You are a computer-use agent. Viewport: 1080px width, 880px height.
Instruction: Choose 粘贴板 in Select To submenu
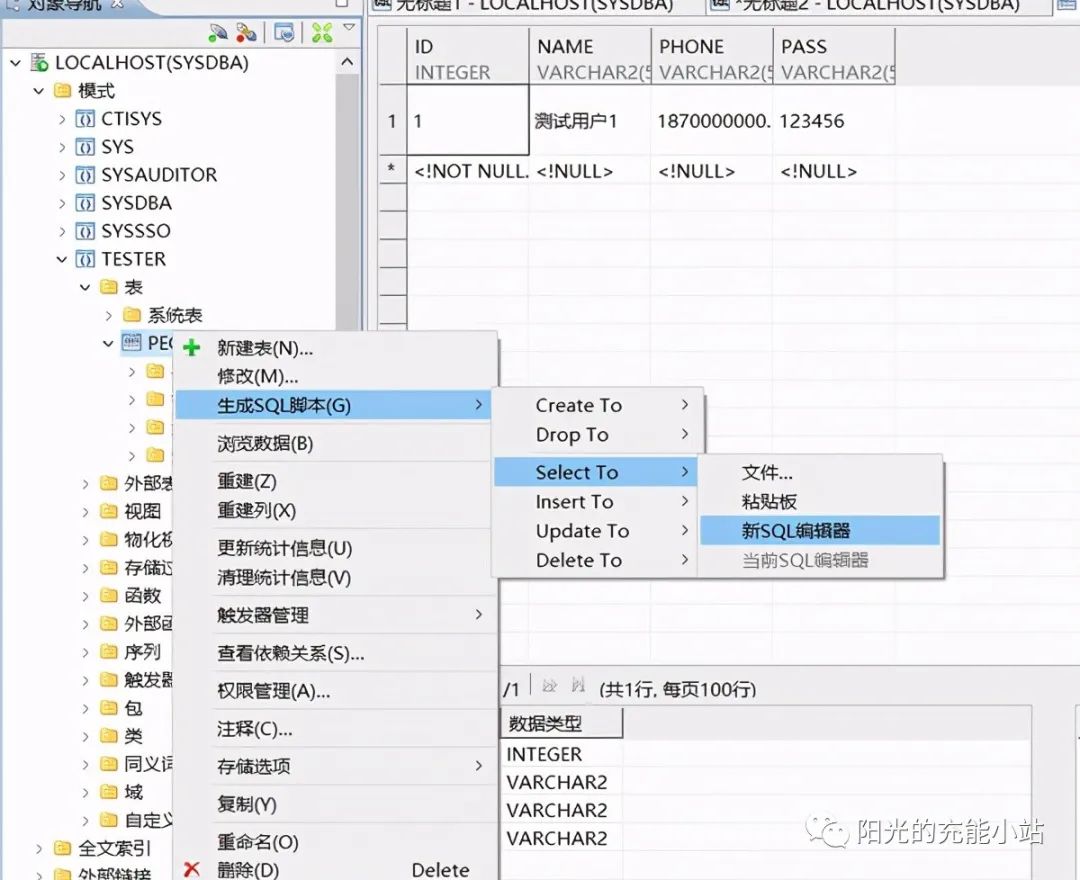click(x=820, y=501)
